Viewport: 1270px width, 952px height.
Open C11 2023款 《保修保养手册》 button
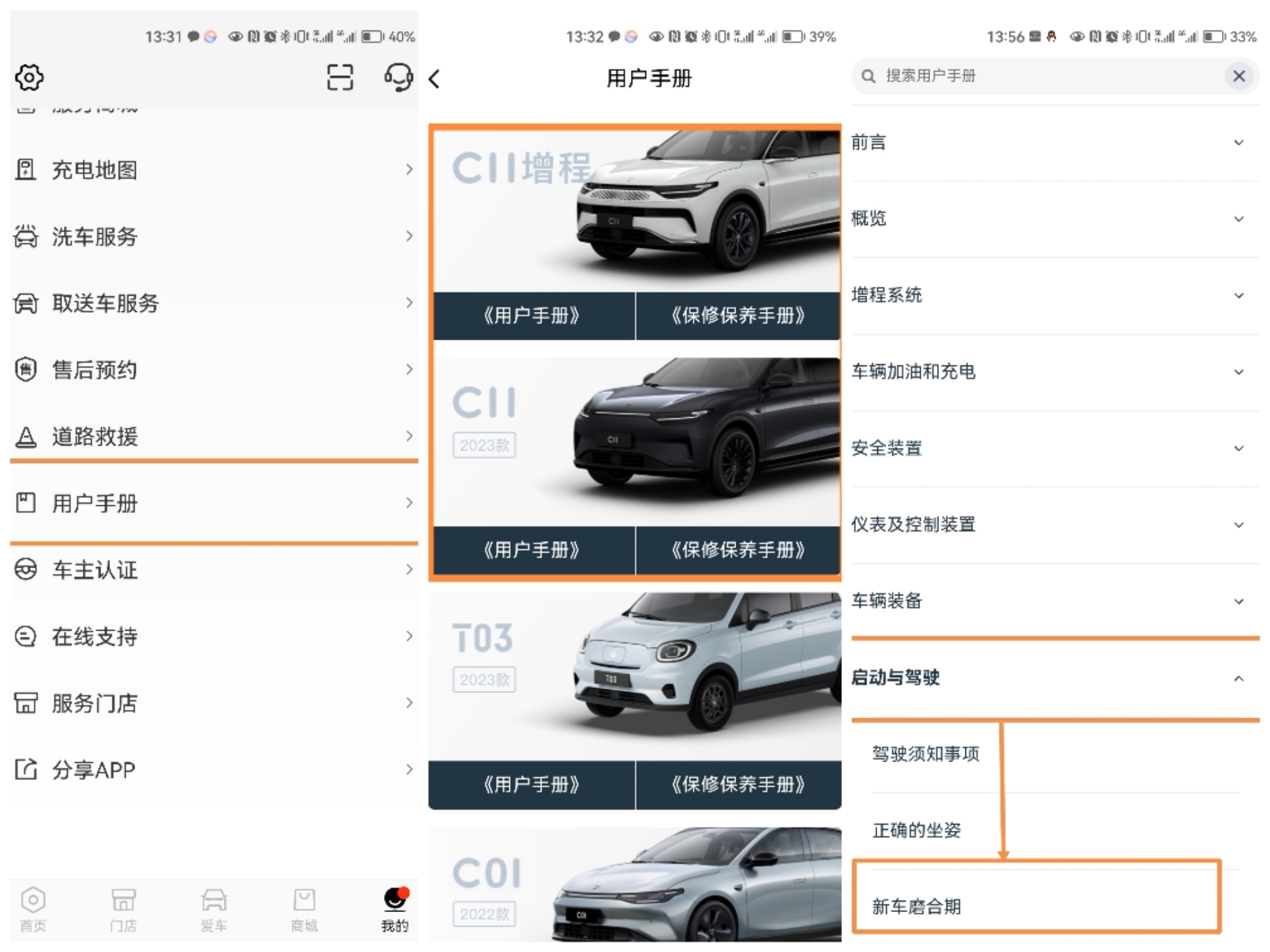(738, 550)
